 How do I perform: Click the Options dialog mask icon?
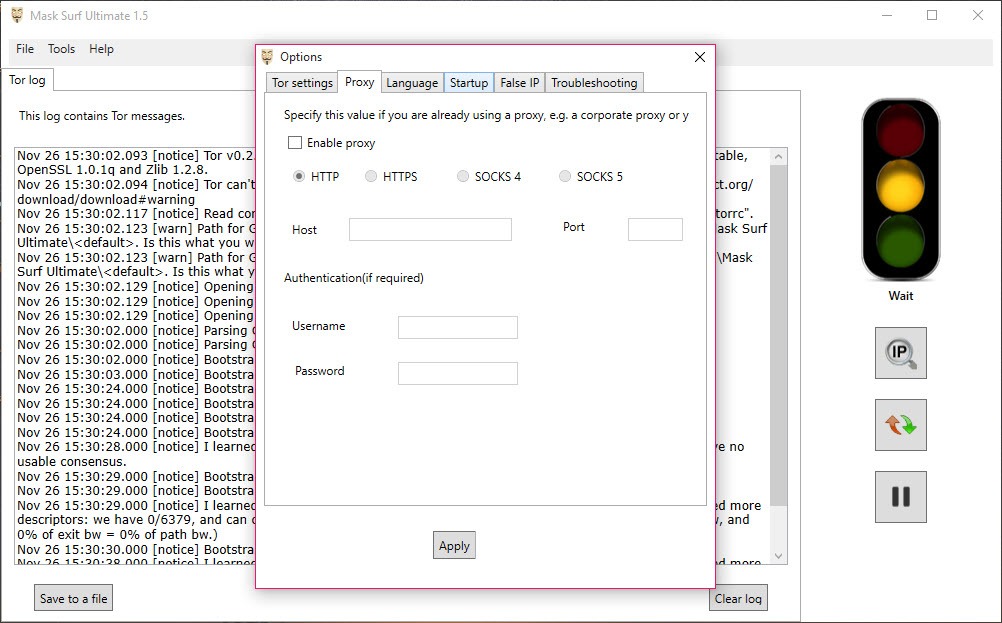(267, 57)
